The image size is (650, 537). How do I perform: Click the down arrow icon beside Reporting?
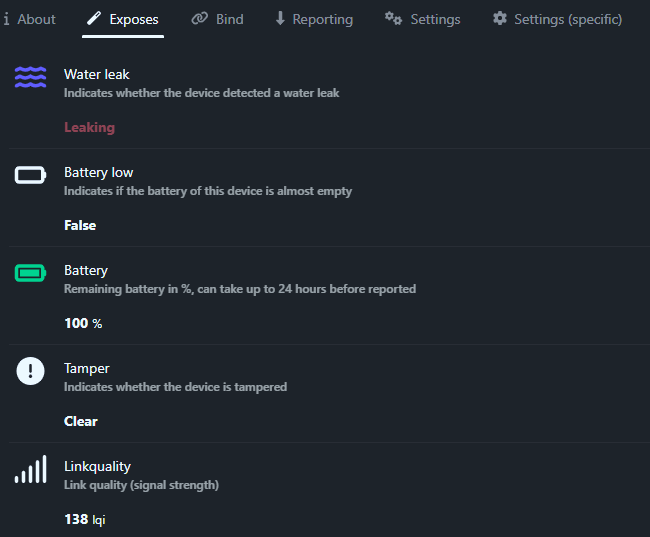tap(280, 19)
